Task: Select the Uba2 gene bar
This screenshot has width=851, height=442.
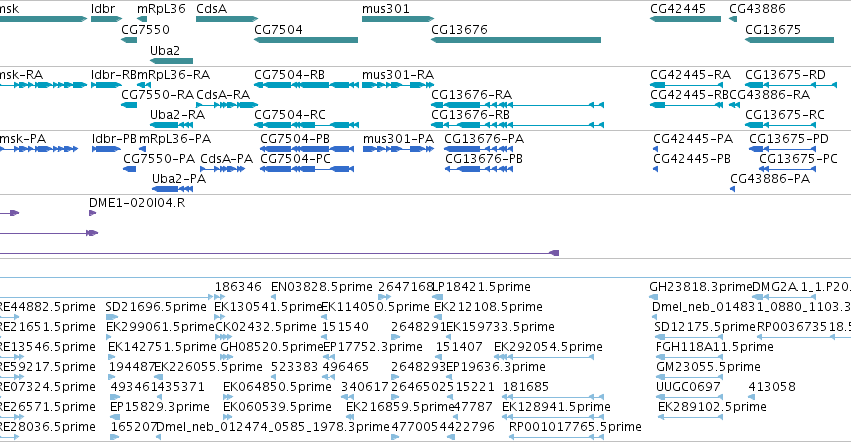Action: coord(172,61)
